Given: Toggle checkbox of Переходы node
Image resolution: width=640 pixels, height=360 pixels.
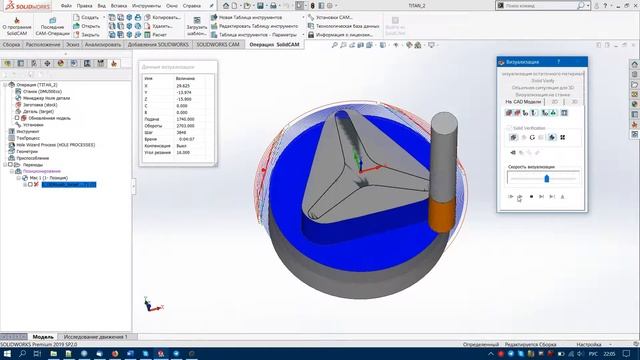Looking at the screenshot, I should (x=11, y=164).
